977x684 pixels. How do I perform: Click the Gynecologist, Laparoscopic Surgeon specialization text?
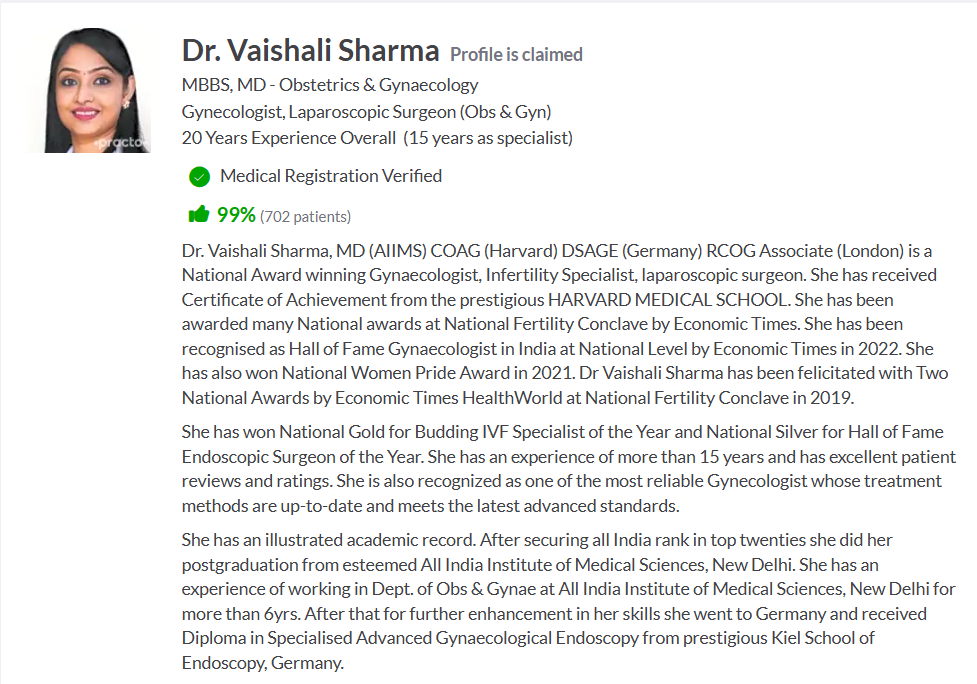click(x=366, y=111)
